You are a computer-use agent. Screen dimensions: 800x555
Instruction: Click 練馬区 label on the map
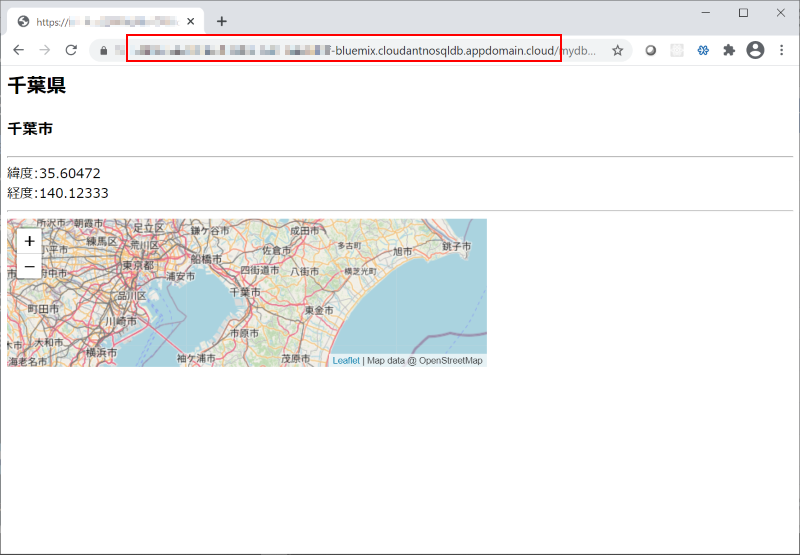tap(102, 241)
